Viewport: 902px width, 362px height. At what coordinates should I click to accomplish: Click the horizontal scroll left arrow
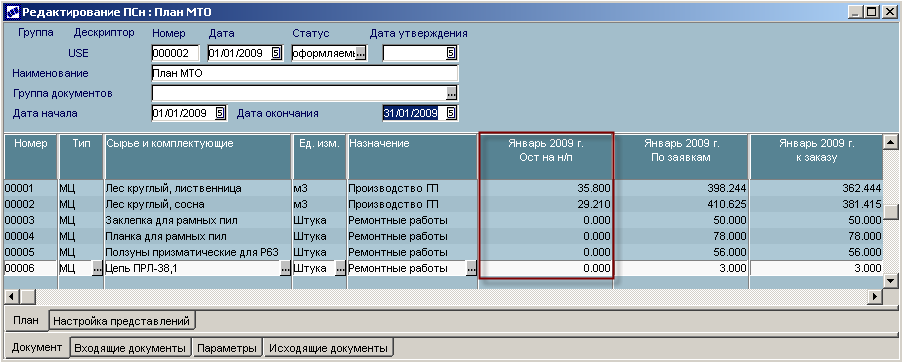click(11, 297)
